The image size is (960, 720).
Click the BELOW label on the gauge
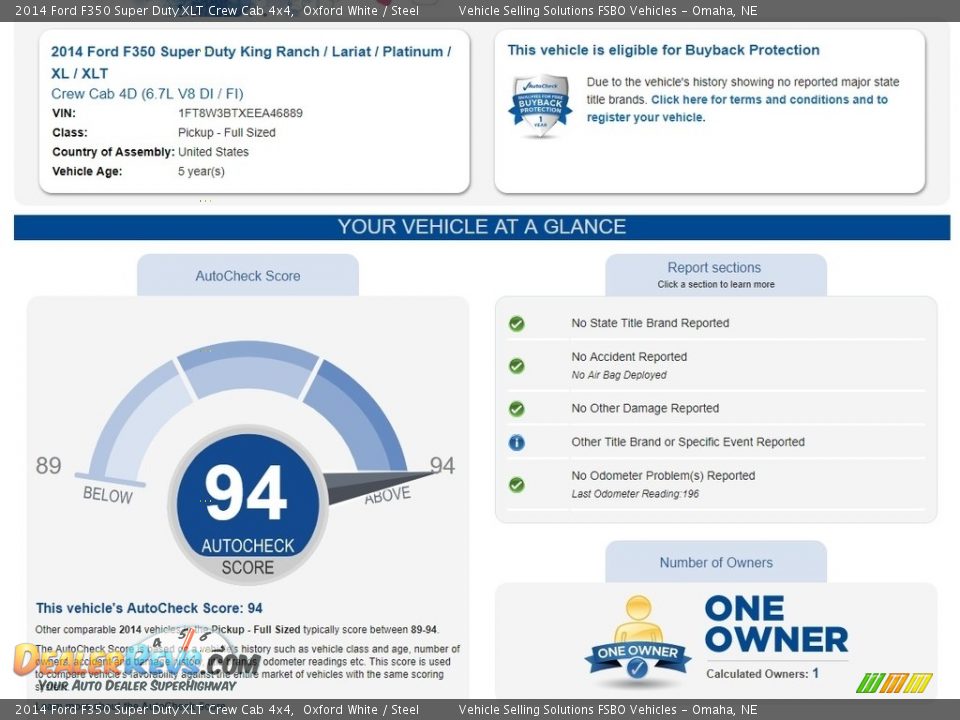point(108,495)
